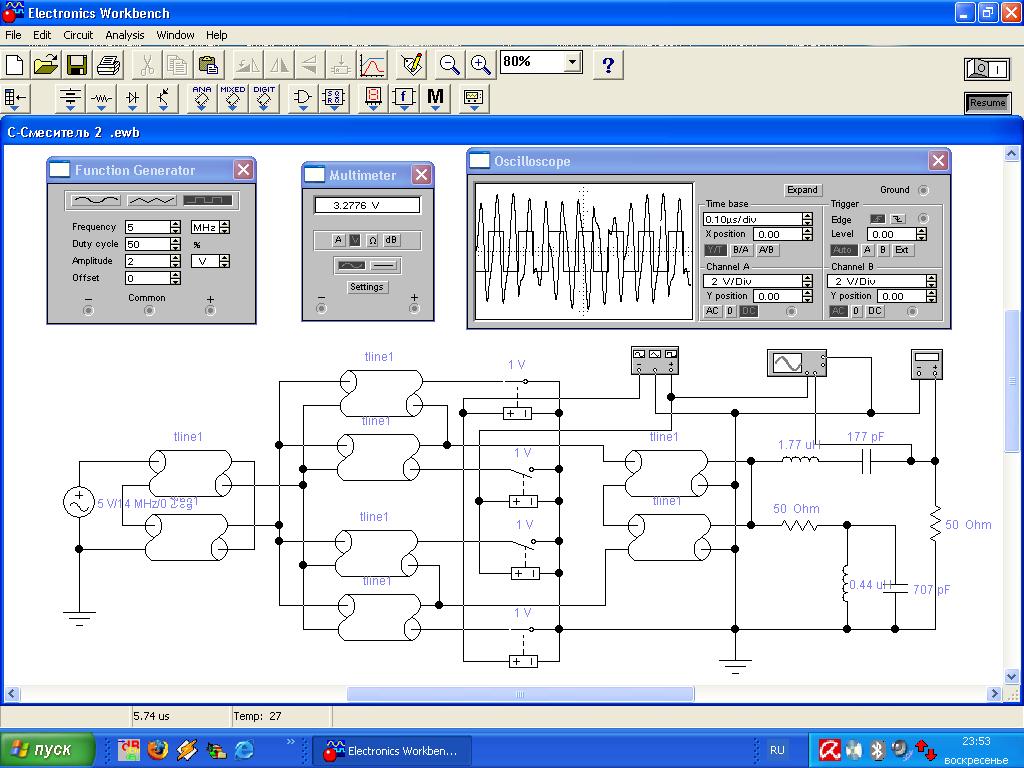Open the Analysis menu
The height and width of the screenshot is (768, 1024).
pyautogui.click(x=125, y=35)
